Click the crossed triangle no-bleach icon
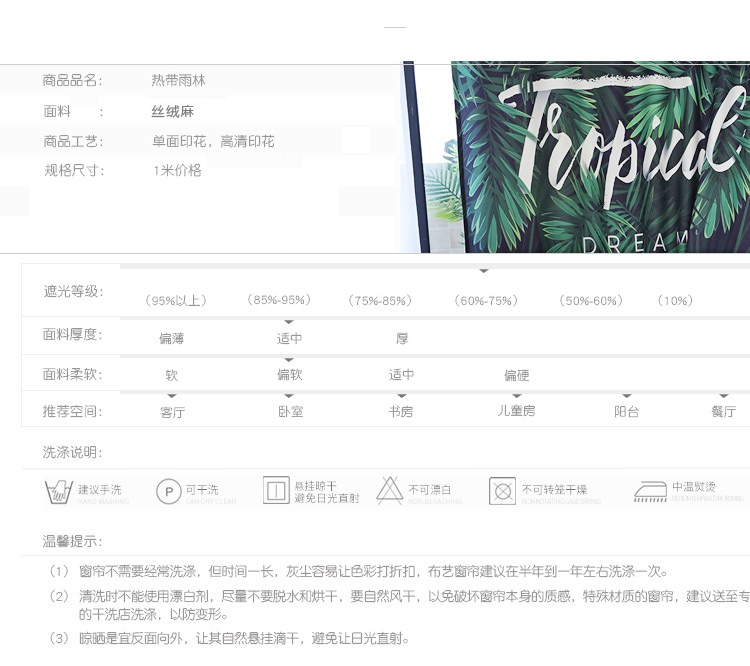The height and width of the screenshot is (666, 750). pyautogui.click(x=389, y=491)
